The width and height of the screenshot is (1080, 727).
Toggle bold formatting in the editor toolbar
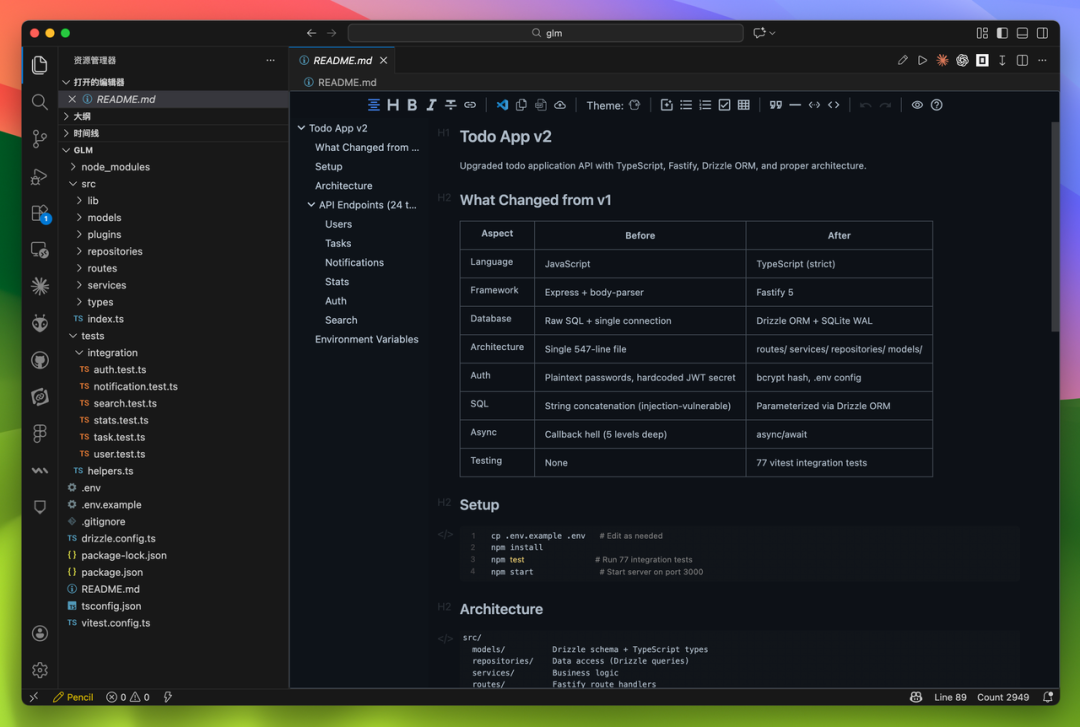(x=412, y=105)
